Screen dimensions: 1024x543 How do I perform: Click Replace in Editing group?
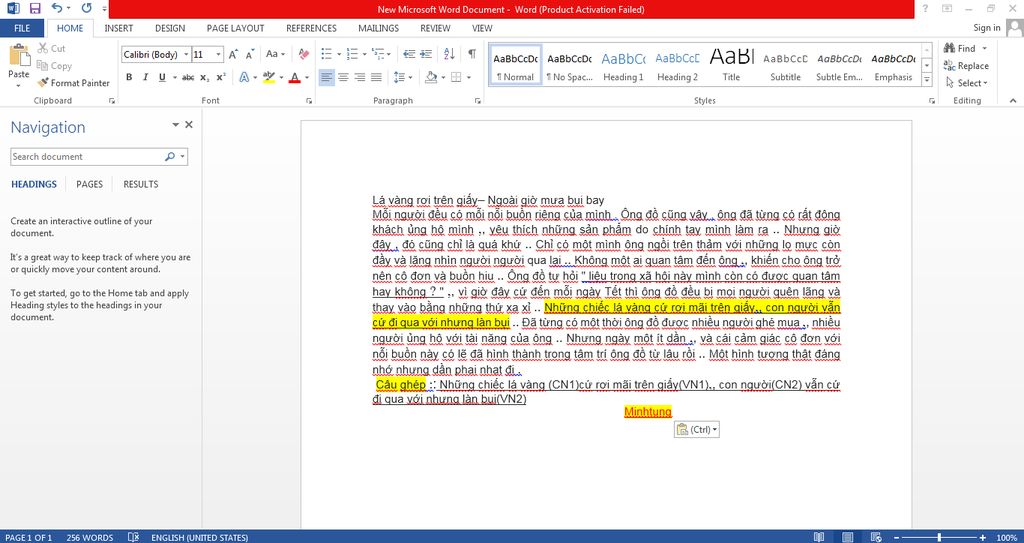[966, 65]
